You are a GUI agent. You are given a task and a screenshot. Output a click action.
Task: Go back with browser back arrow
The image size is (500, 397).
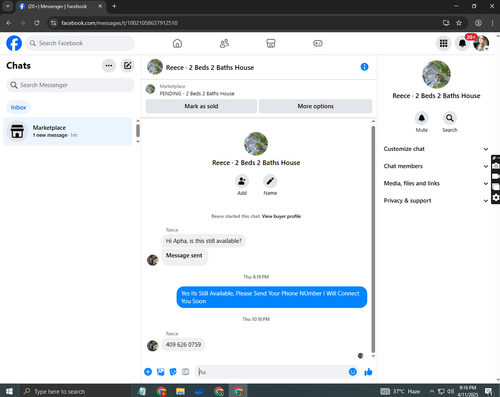coord(9,23)
